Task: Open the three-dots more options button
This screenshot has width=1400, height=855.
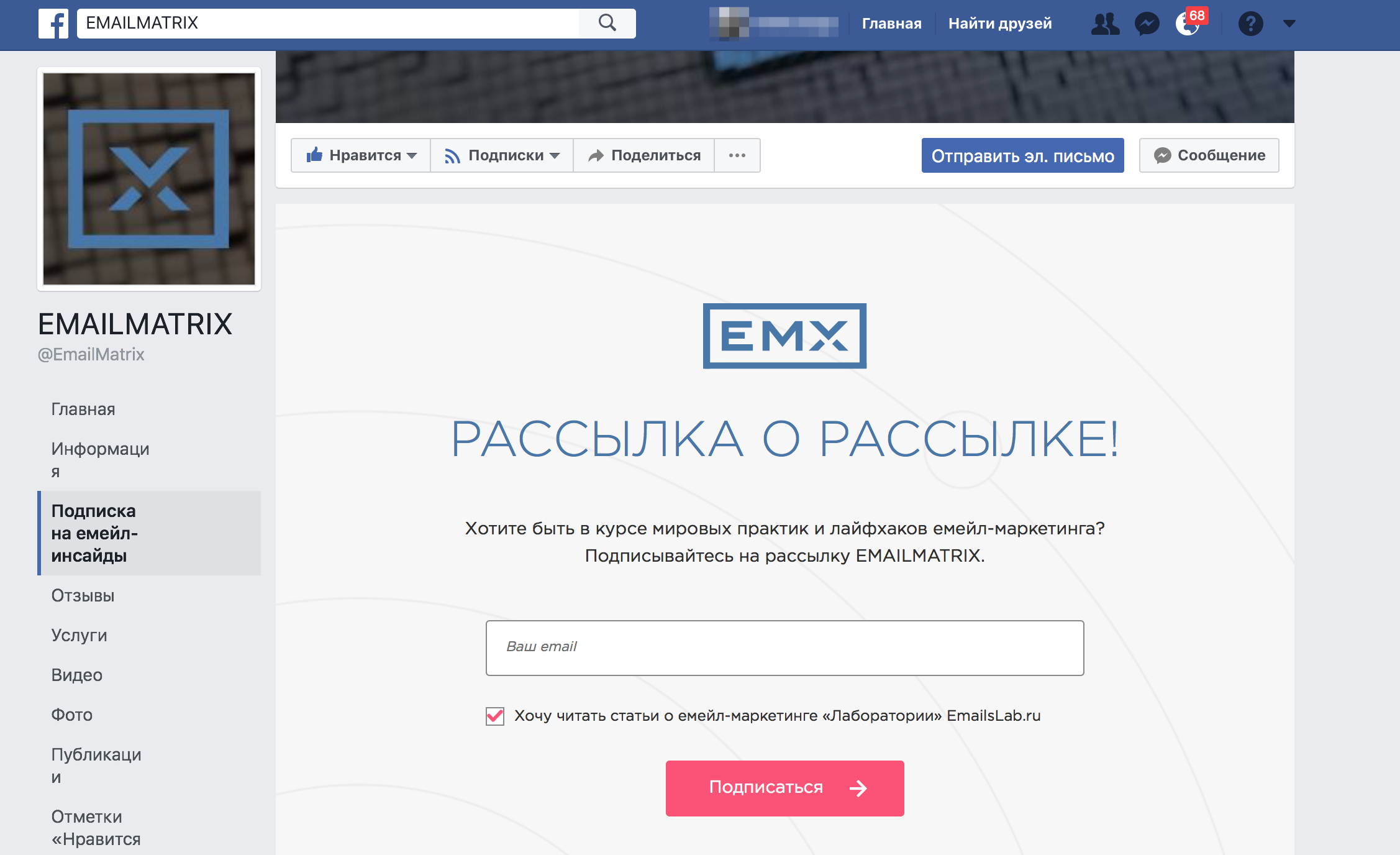Action: coord(737,155)
